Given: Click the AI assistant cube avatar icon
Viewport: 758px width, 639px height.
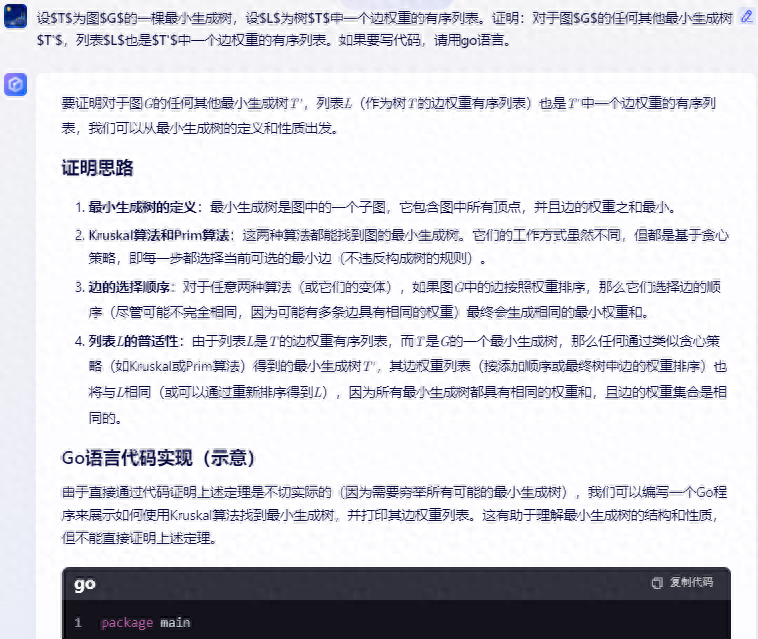Looking at the screenshot, I should click(15, 85).
